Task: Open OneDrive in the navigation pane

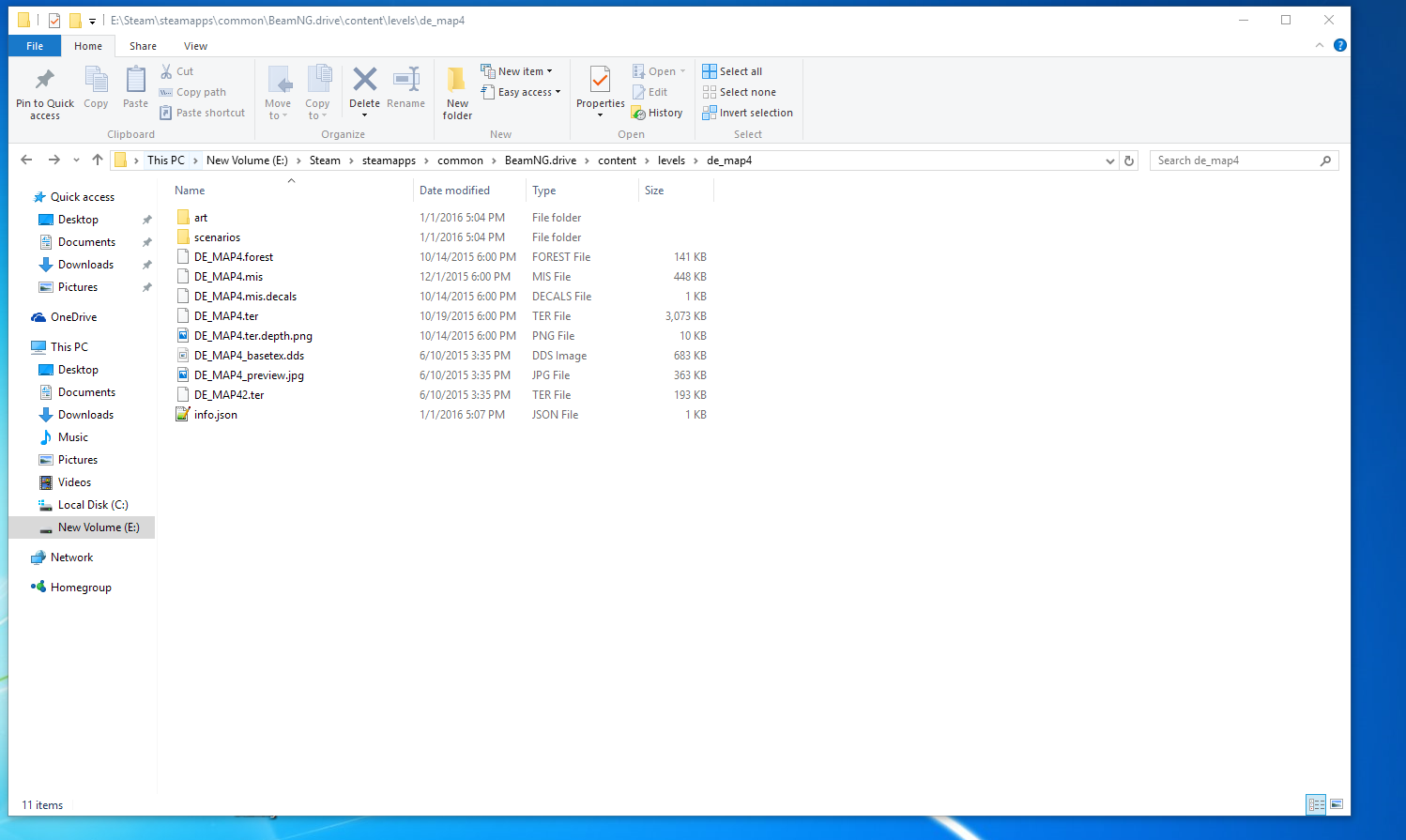Action: (x=73, y=317)
